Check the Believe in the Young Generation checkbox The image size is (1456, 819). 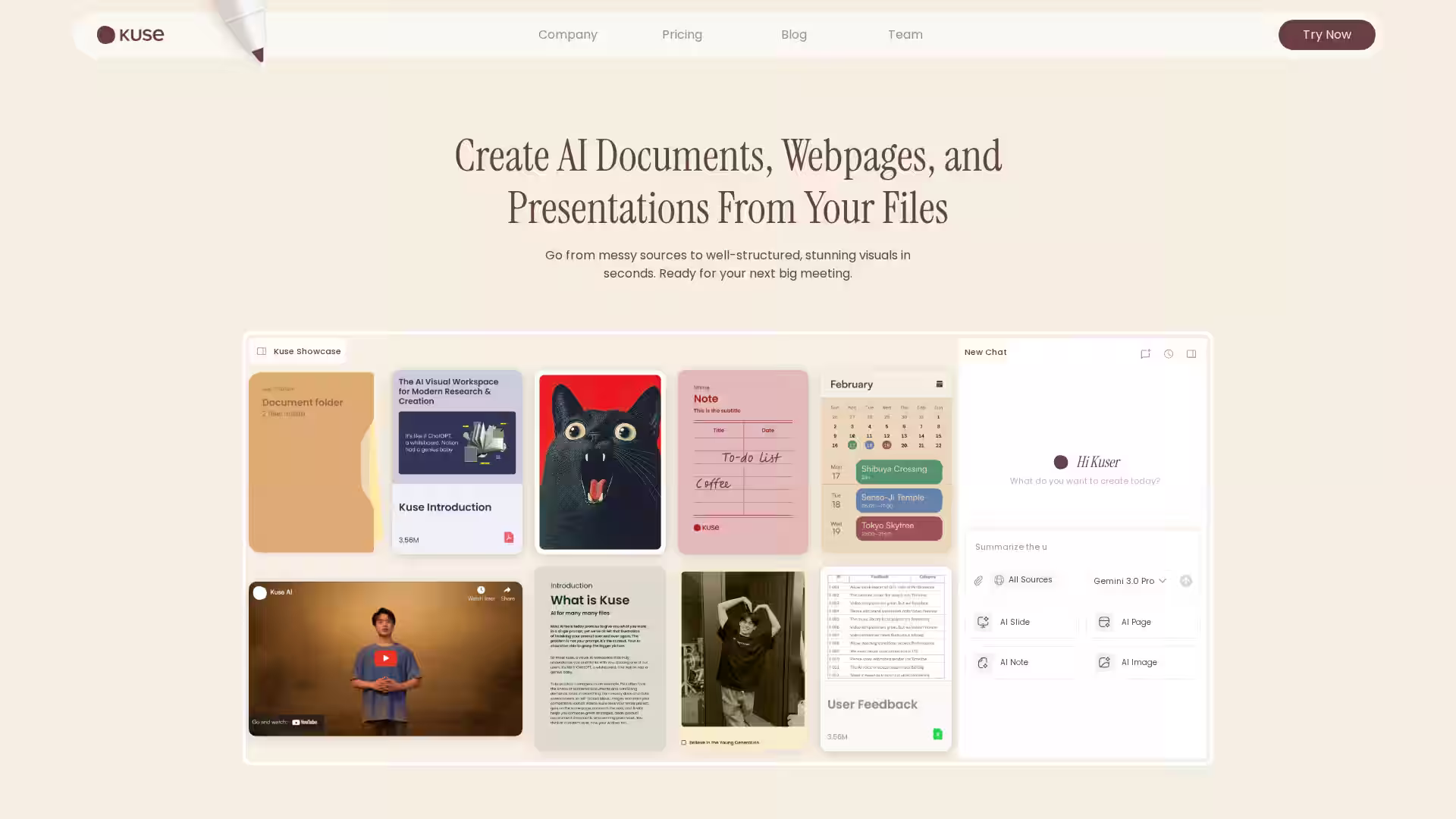(684, 742)
